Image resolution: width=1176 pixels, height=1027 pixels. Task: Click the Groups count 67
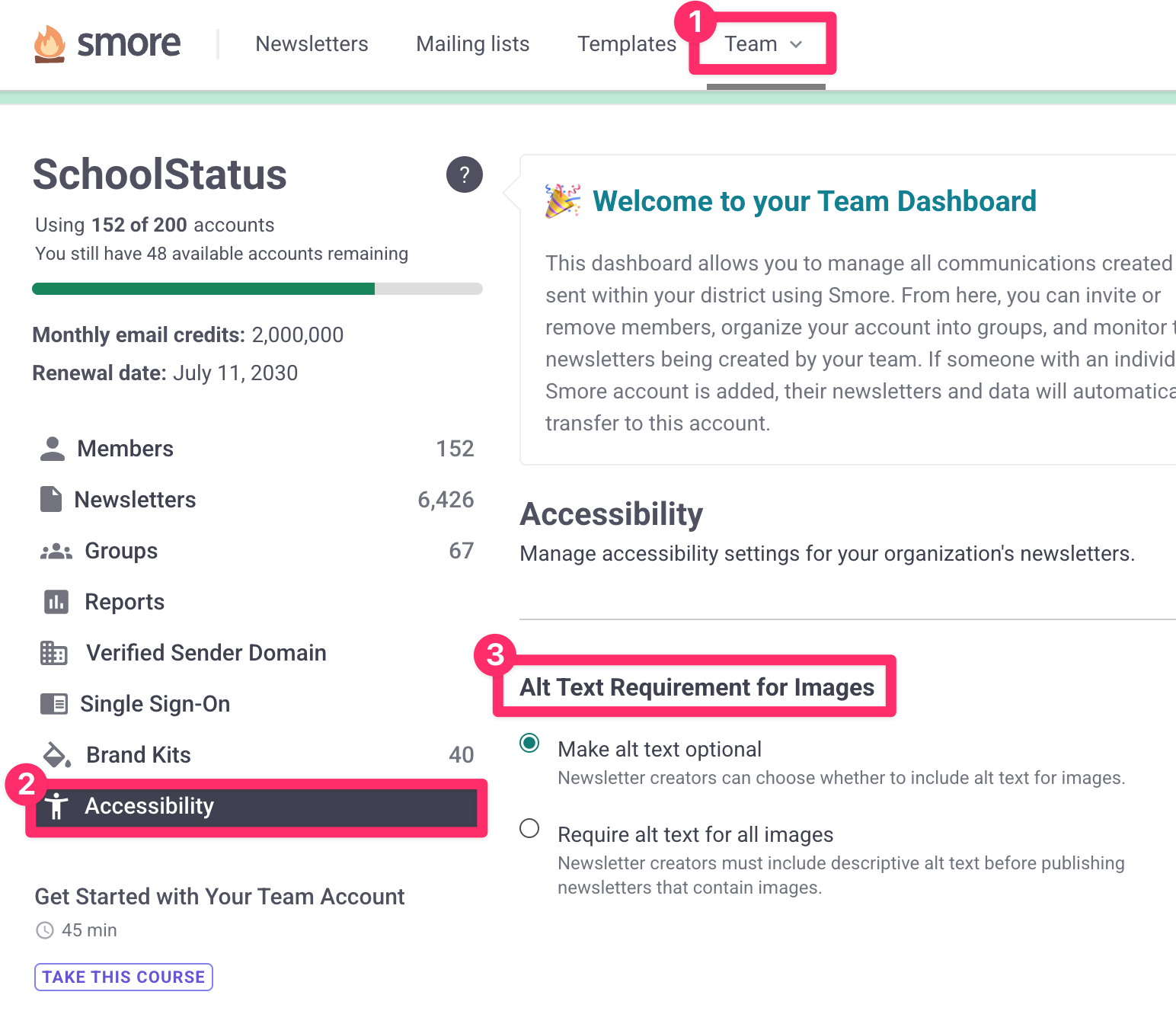click(x=462, y=551)
